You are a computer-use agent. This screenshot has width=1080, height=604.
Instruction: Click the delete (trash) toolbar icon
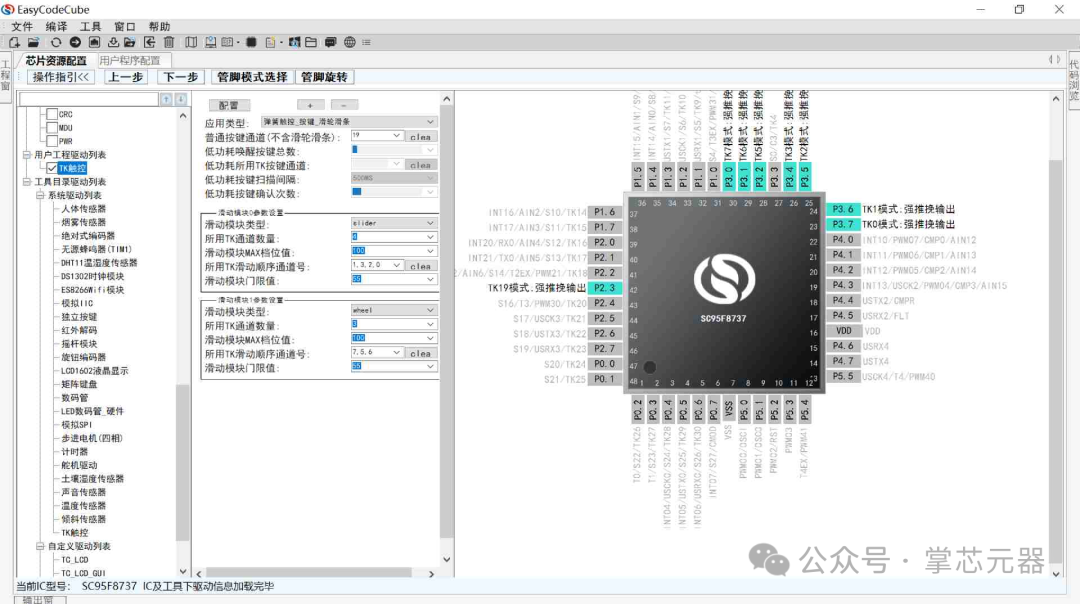pos(169,41)
